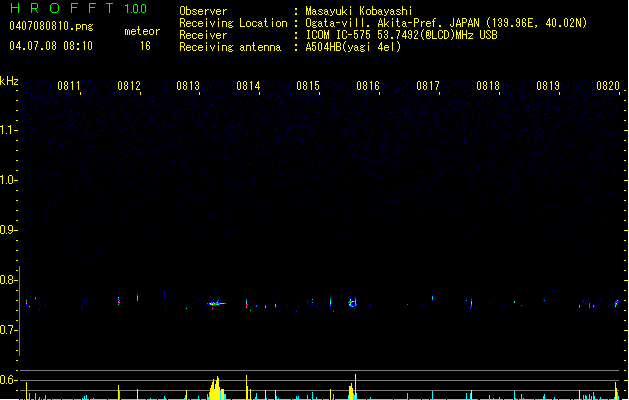This screenshot has width=629, height=400.
Task: Click the 0819 time marker
Action: click(548, 85)
